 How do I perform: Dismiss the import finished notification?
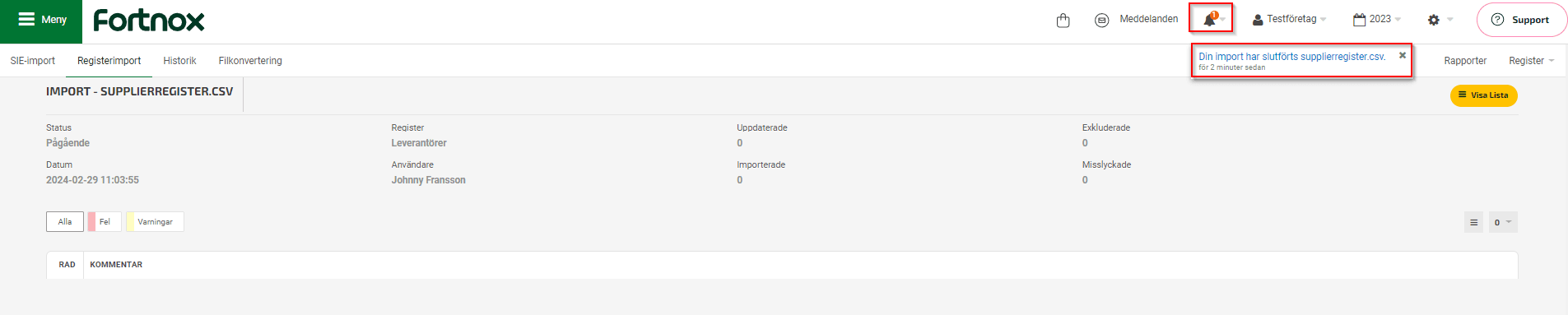[x=1403, y=55]
